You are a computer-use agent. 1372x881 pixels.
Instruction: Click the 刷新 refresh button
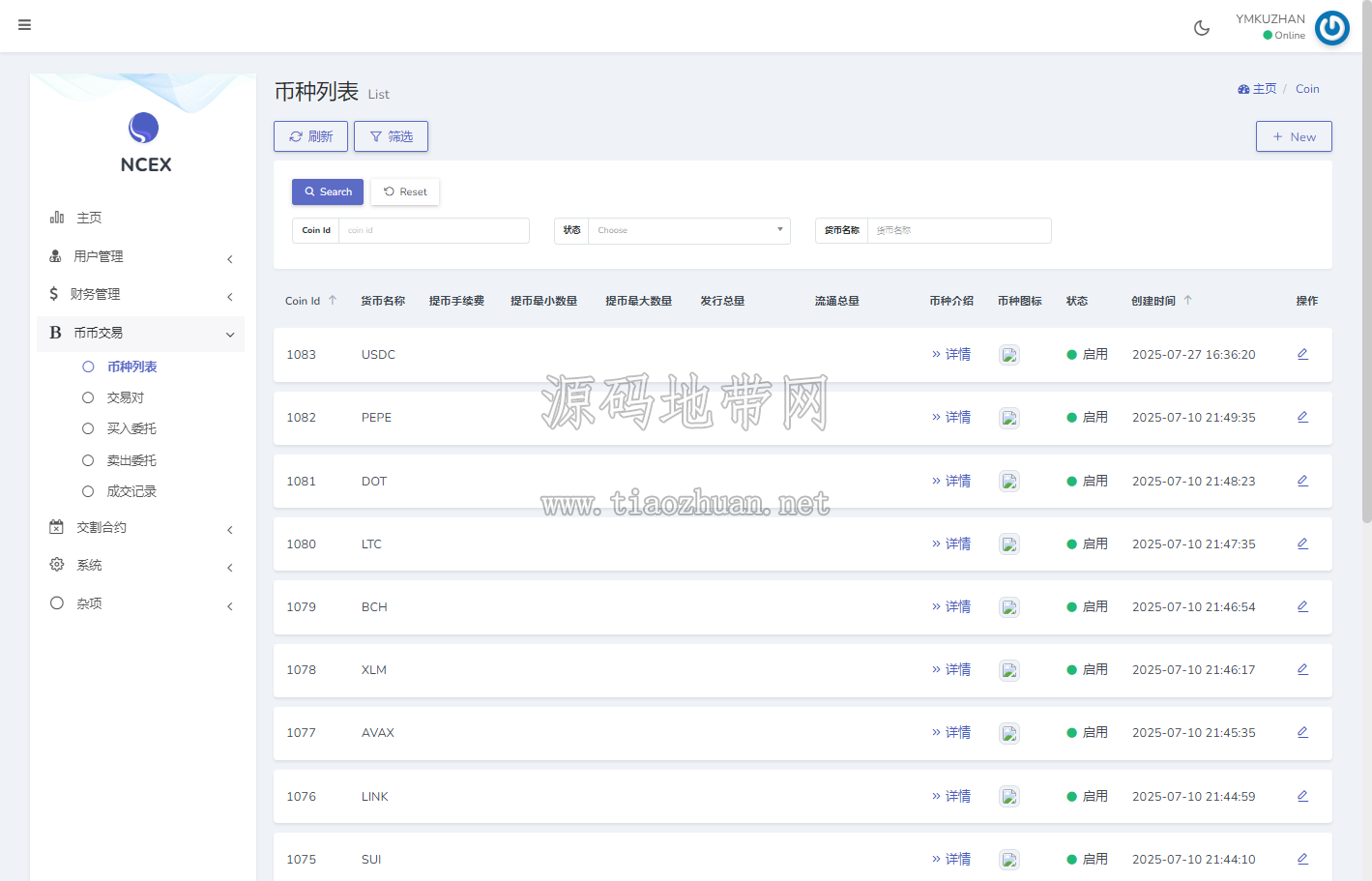[310, 136]
